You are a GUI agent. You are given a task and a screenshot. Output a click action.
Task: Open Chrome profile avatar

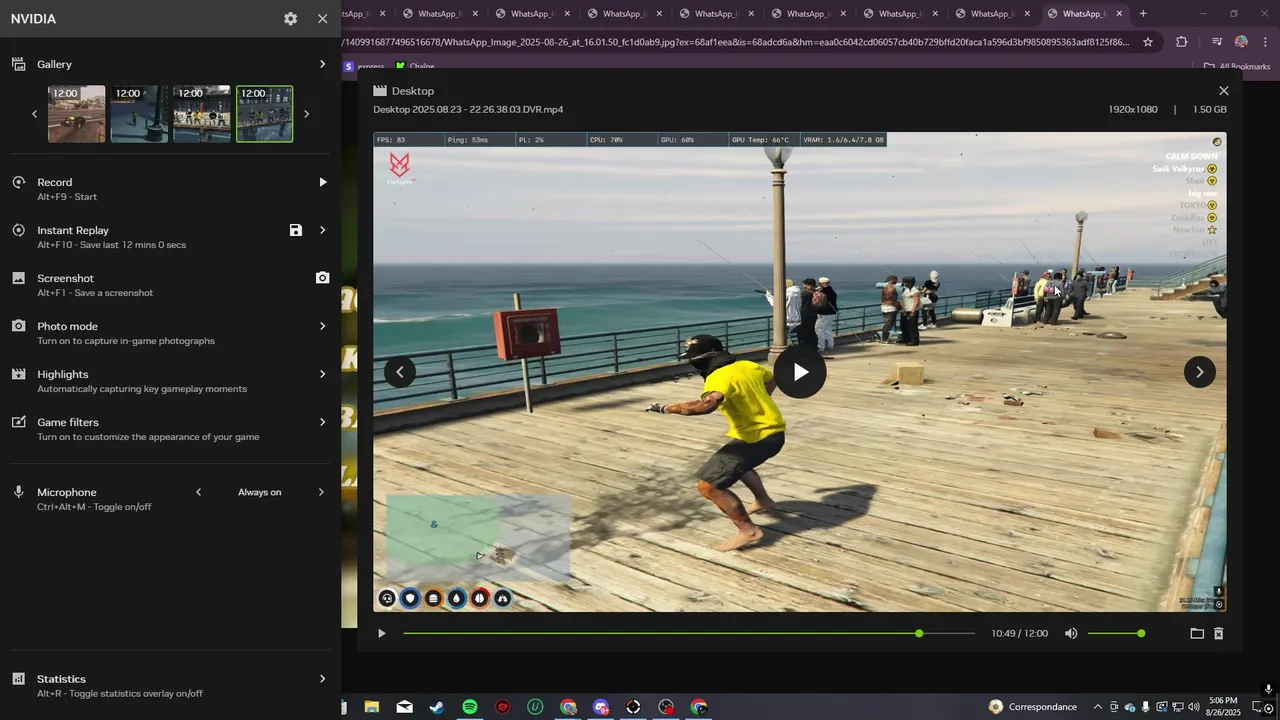[x=1241, y=42]
